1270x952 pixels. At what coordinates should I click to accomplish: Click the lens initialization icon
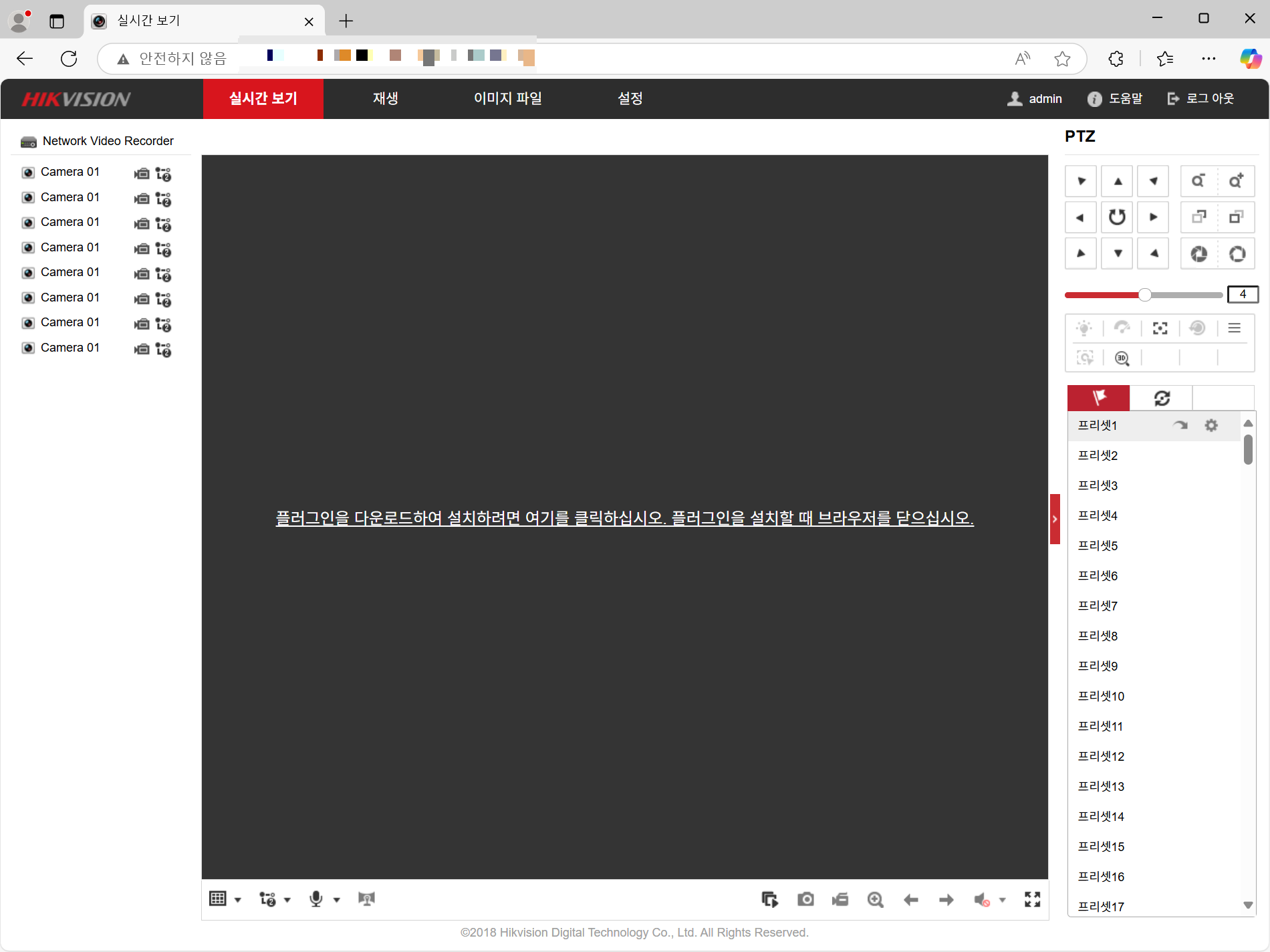pyautogui.click(x=1198, y=328)
